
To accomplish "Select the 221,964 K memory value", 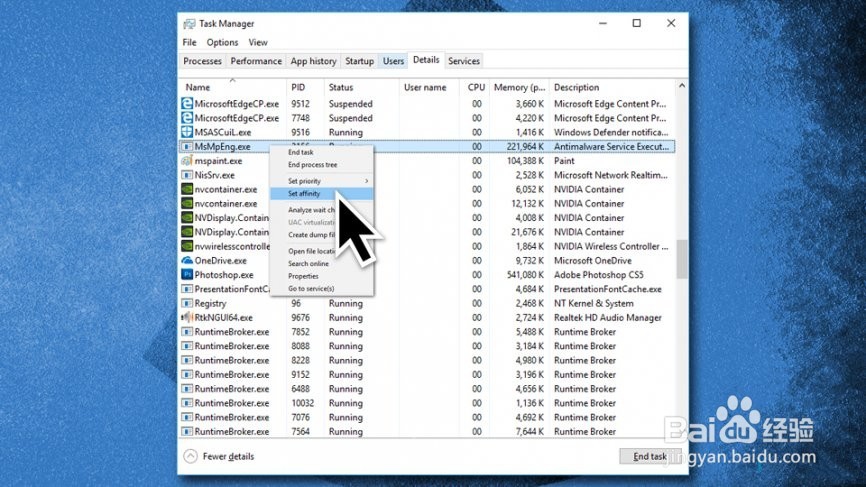I will (525, 146).
